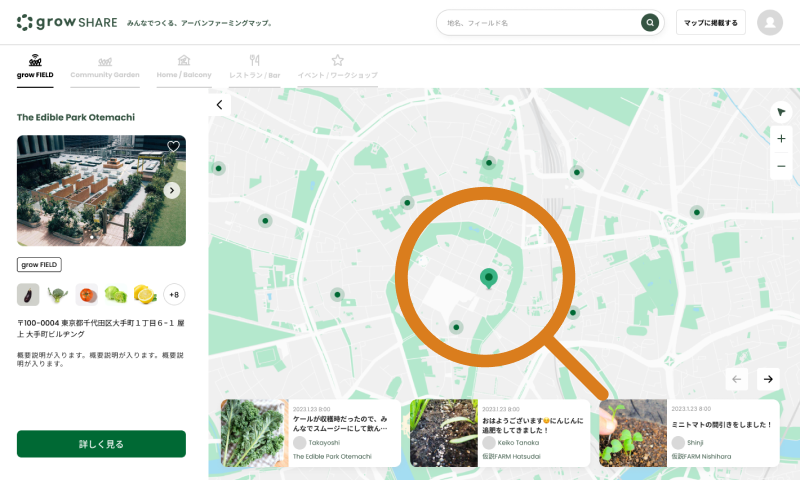The height and width of the screenshot is (480, 800).
Task: Select the lemon crop icon
Action: 145,295
